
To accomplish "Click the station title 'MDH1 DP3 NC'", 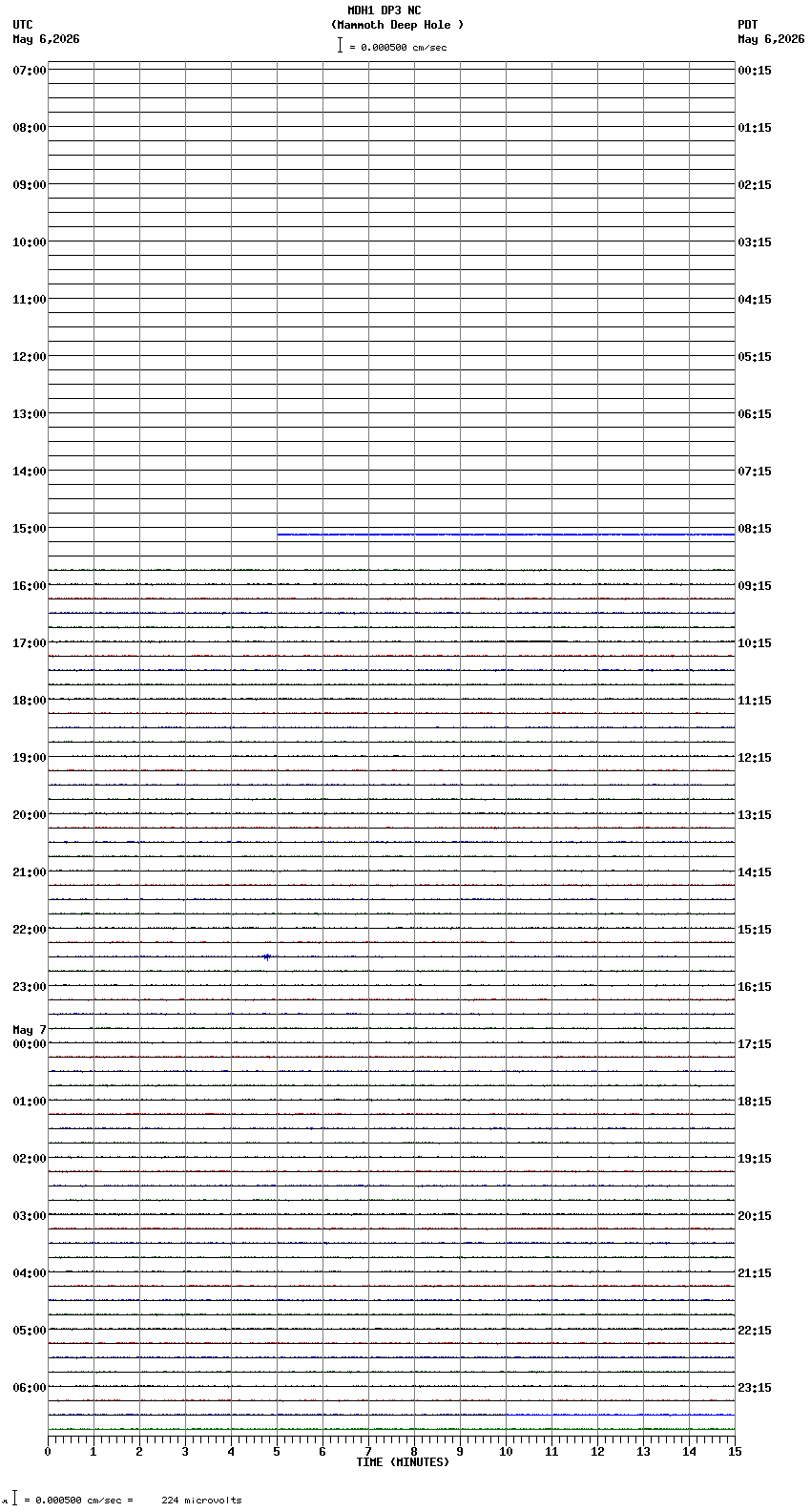I will click(384, 10).
